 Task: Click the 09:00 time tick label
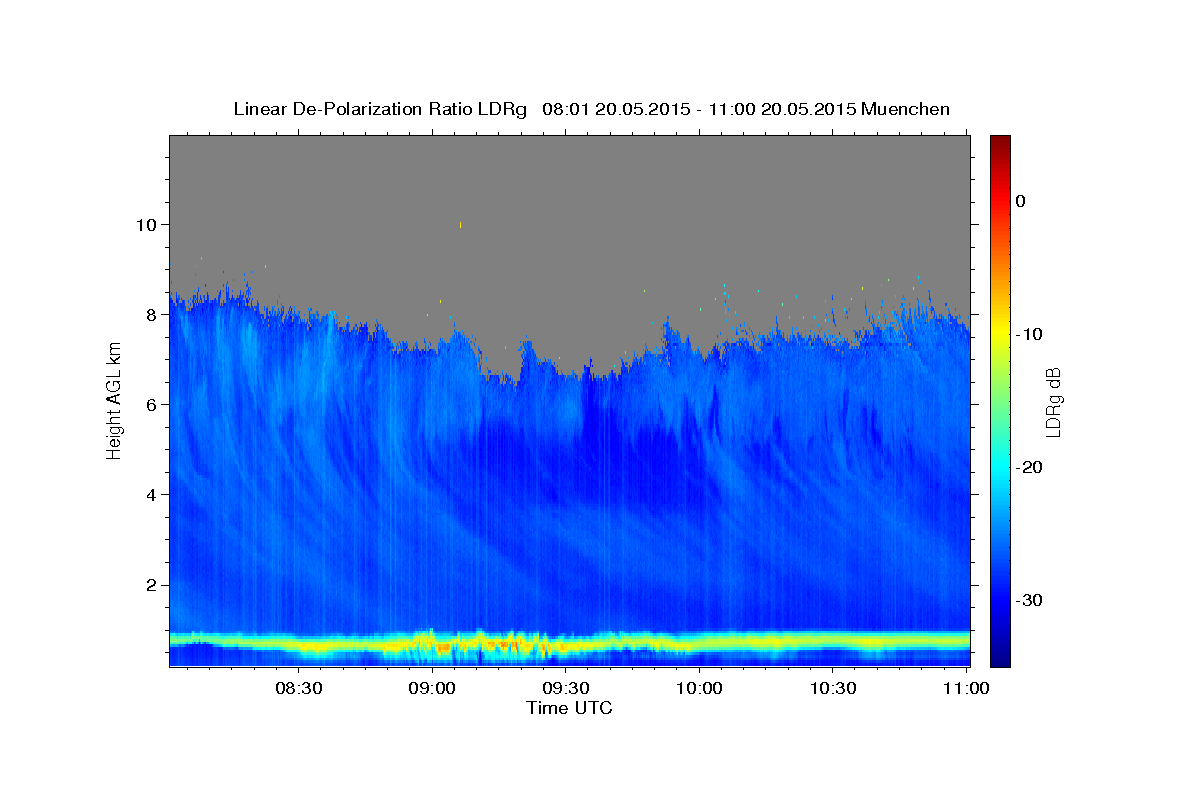(432, 688)
